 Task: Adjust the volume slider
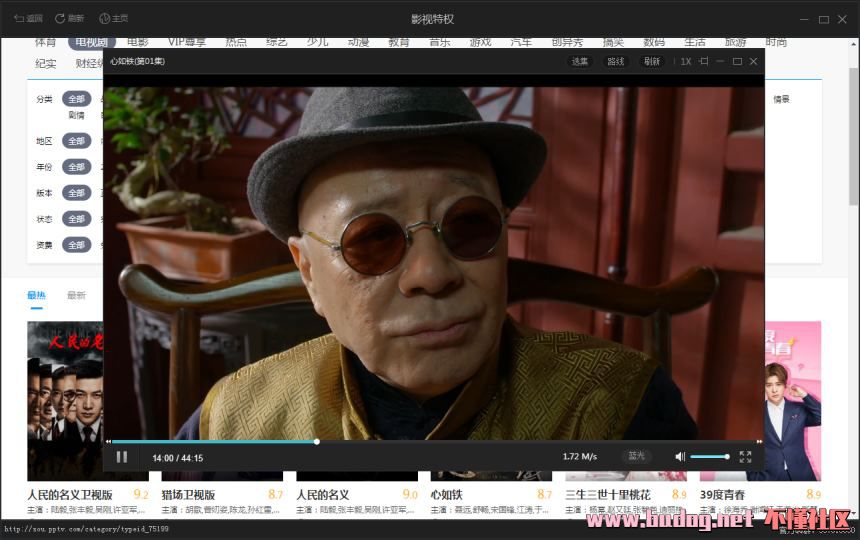710,456
